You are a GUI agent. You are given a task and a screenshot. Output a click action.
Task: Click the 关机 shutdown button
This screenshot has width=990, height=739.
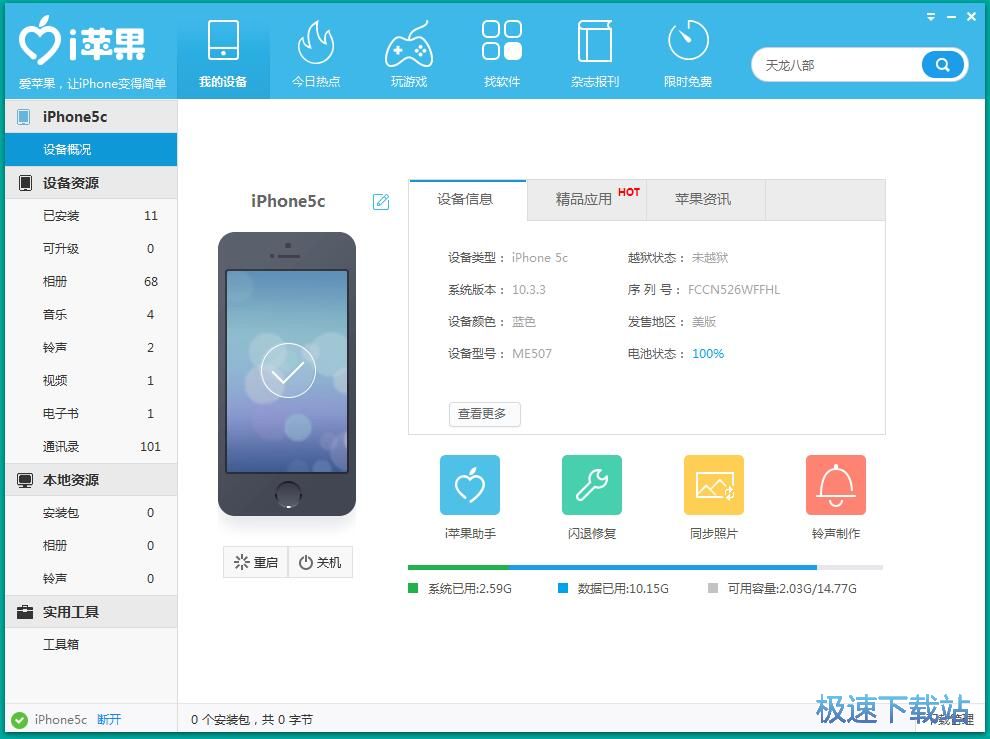tap(320, 562)
